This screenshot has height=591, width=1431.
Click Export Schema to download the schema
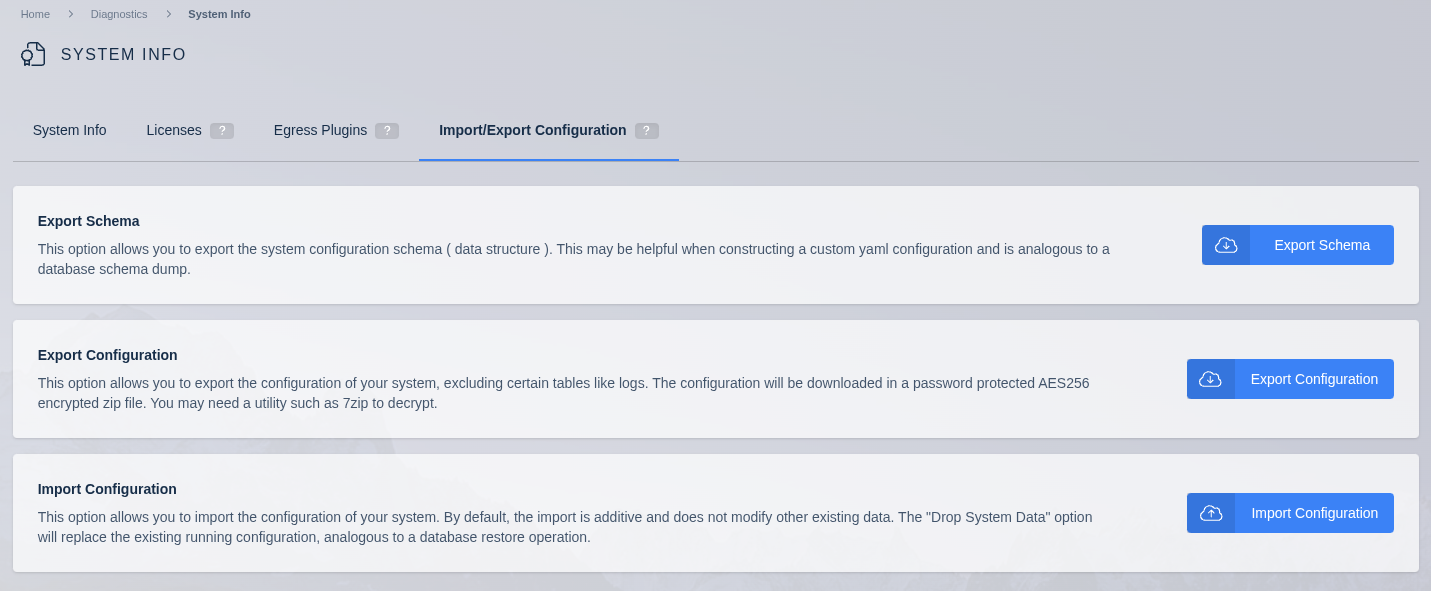click(1321, 245)
